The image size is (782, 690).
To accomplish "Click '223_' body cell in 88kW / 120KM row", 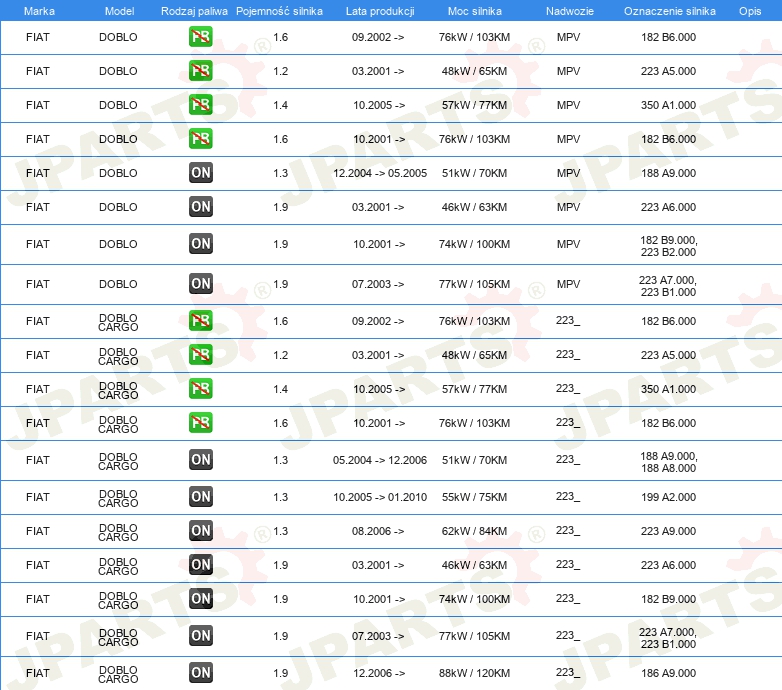I will click(568, 673).
